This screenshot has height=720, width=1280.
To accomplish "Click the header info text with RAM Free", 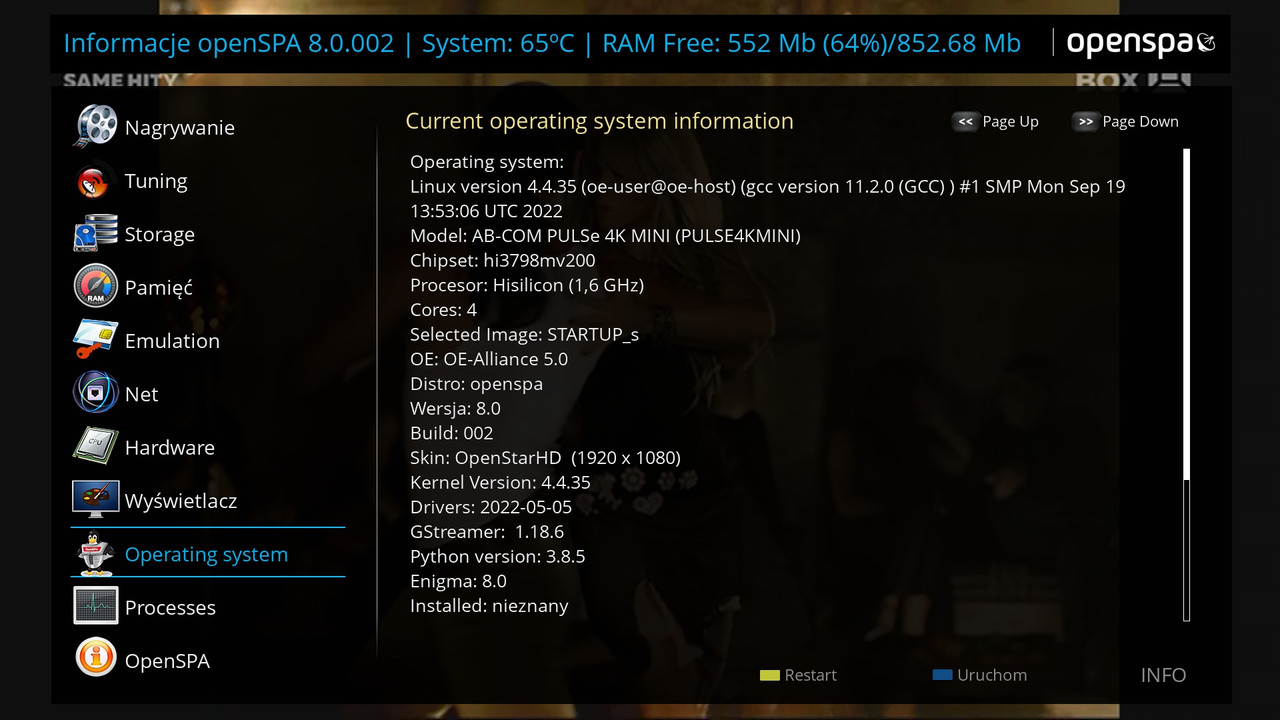I will [x=542, y=43].
